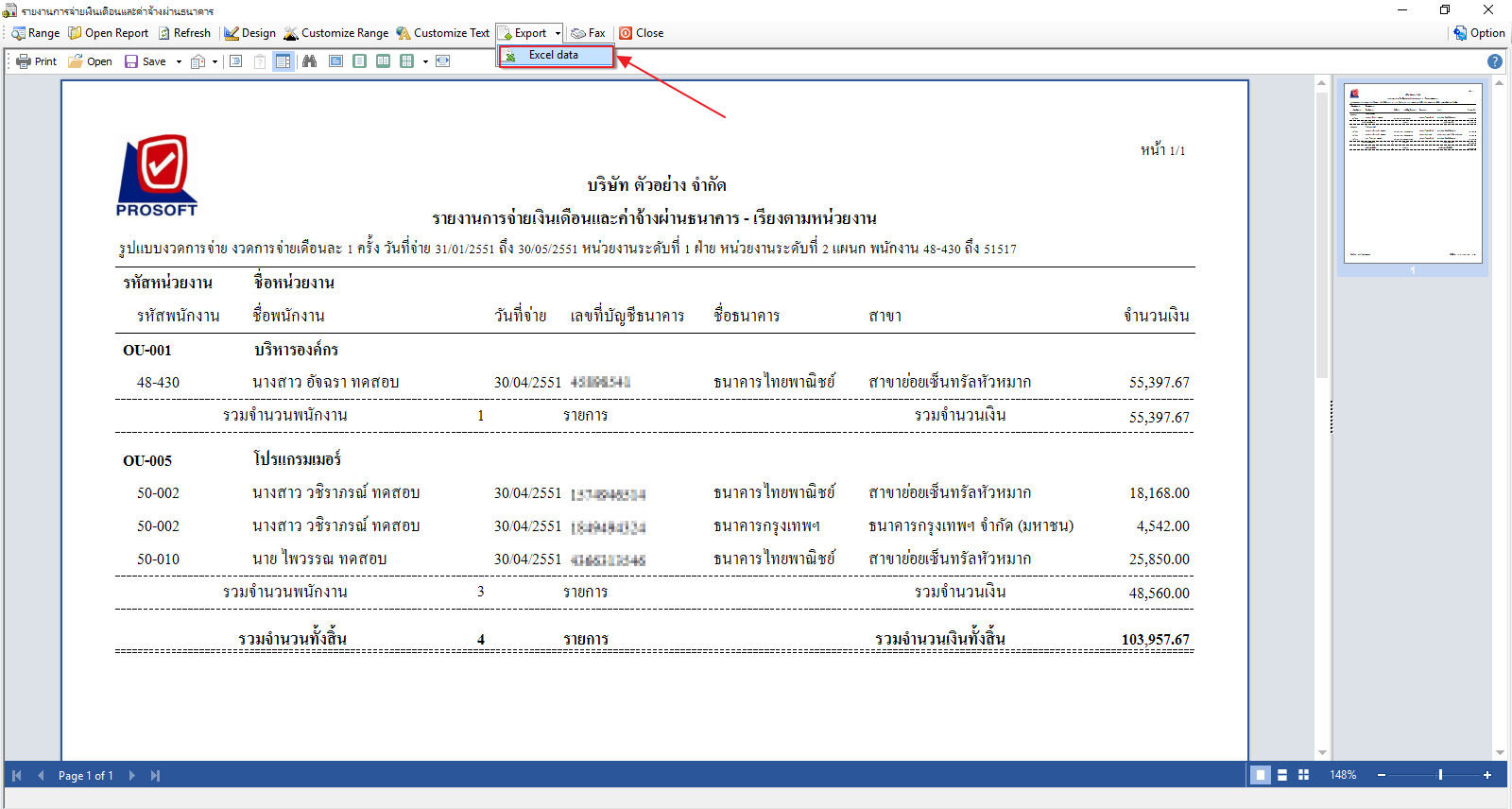The image size is (1512, 809).
Task: Click the ธนาคารกรุงเทพฯ bank name cell
Action: [x=766, y=526]
